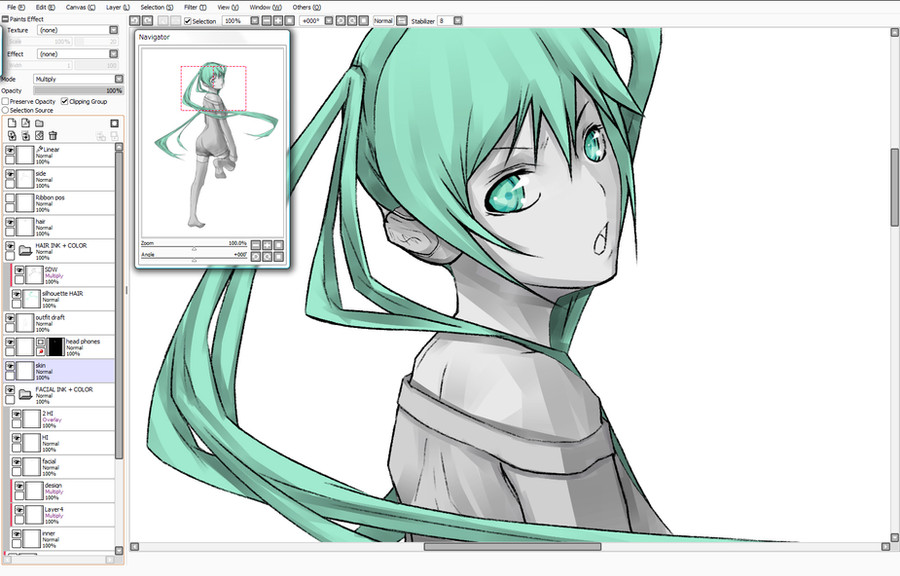
Task: Click the toolbar reset zoom icon
Action: (289, 21)
